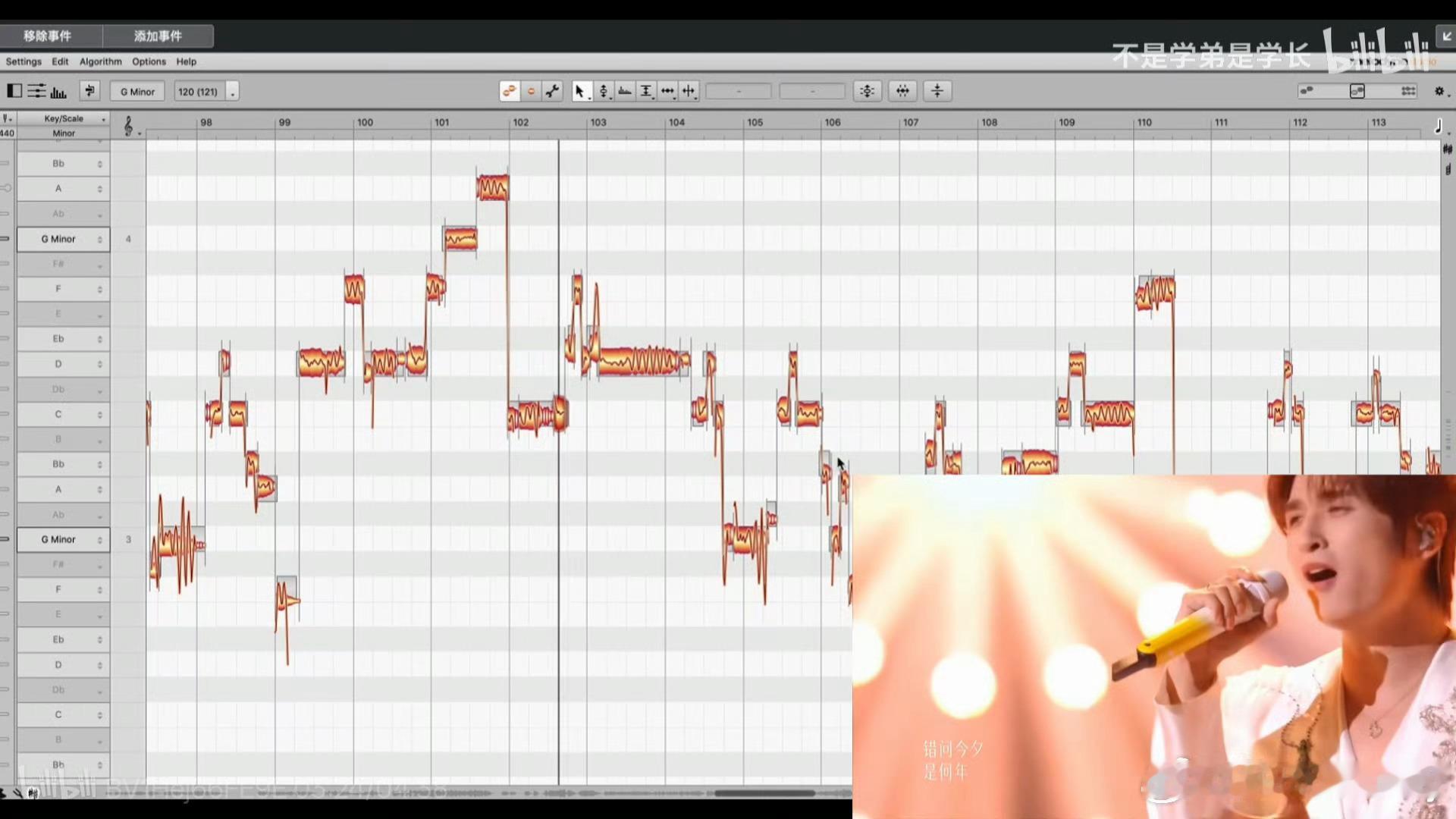Adjust the A row pitch slider knob in octave 4
This screenshot has width=1456, height=819.
point(6,188)
